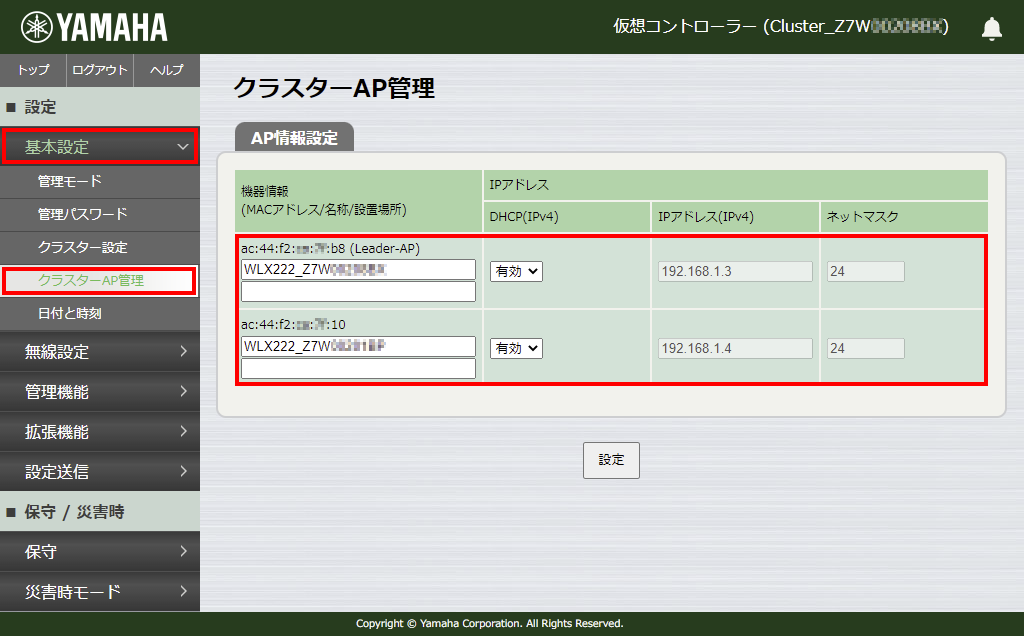Collapse the 基本設定 section

click(x=100, y=145)
